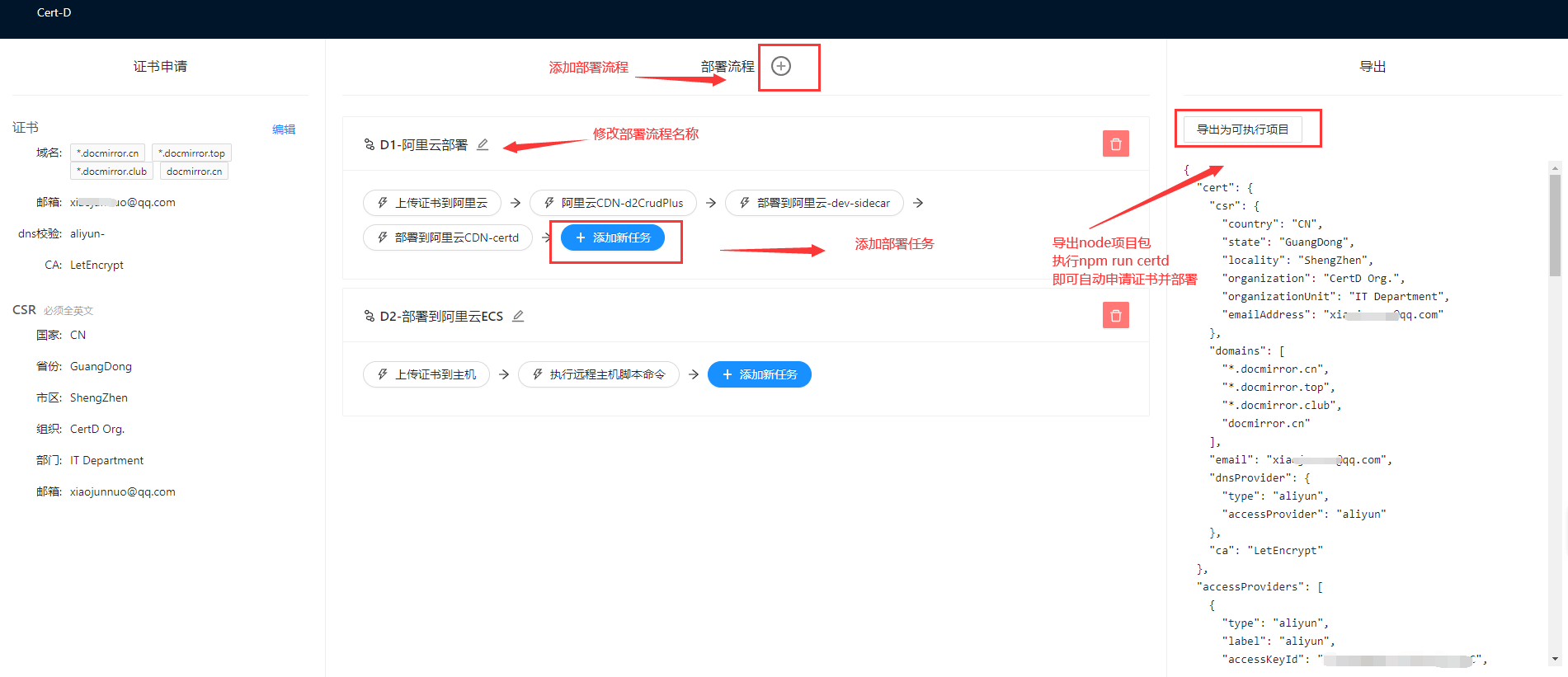Open the 阿里云CDN-d2CrudPlus task
The height and width of the screenshot is (677, 1568).
[x=613, y=203]
